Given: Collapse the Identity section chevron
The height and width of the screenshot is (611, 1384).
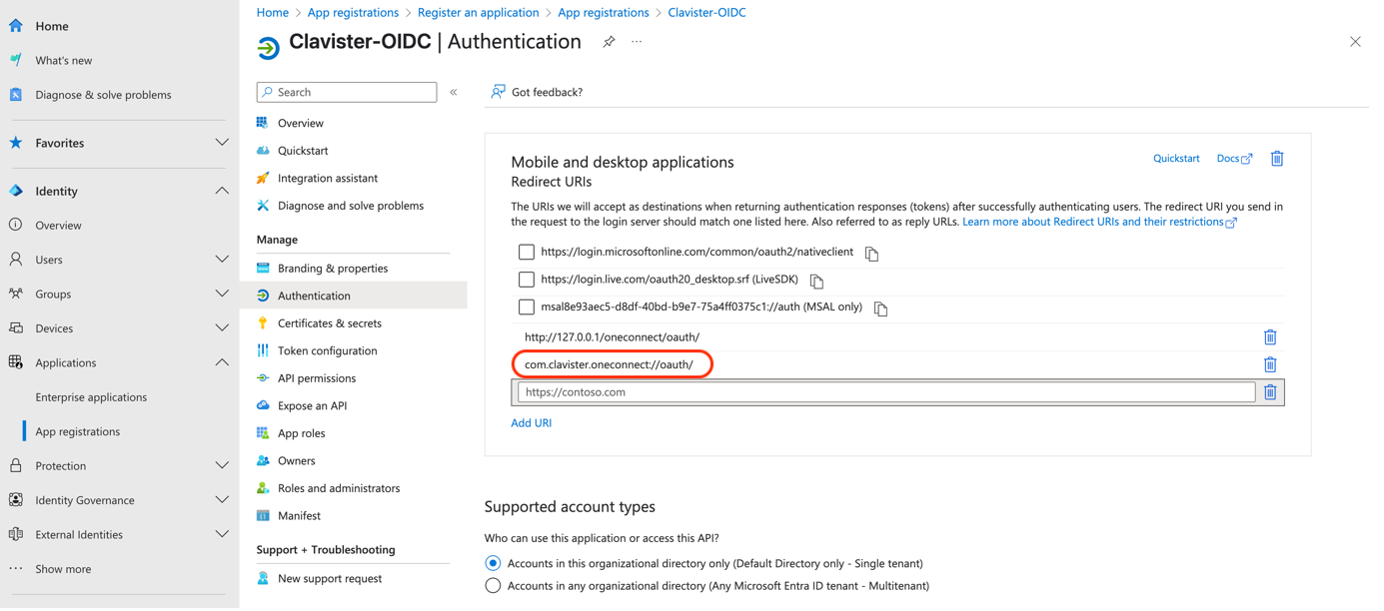Looking at the screenshot, I should (222, 191).
